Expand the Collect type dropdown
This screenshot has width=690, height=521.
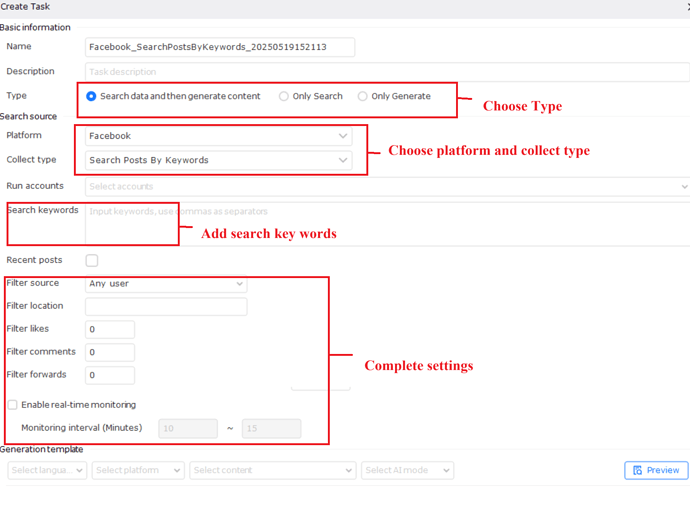coord(218,160)
